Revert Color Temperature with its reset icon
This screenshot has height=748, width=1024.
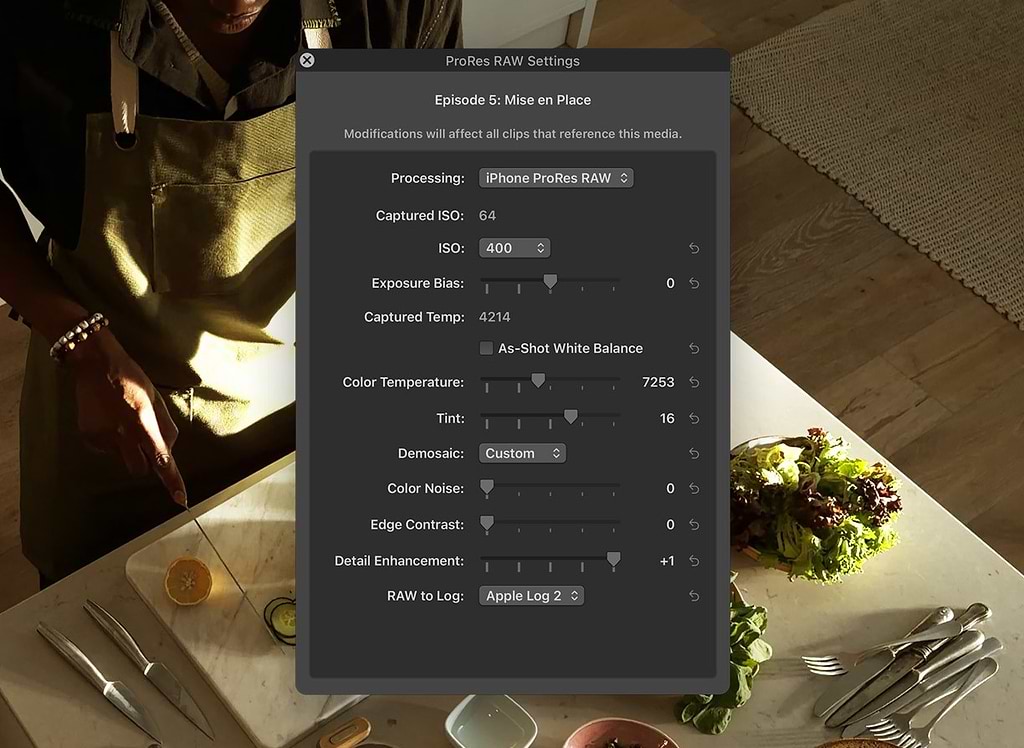(694, 382)
